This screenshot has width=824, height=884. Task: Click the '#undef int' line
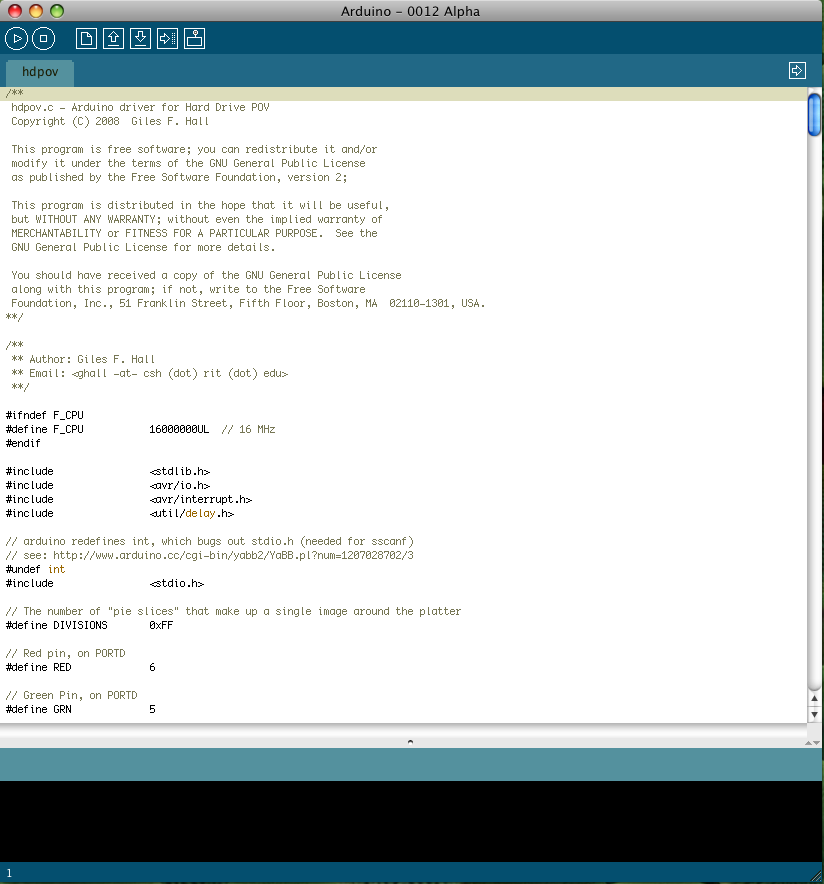(36, 569)
